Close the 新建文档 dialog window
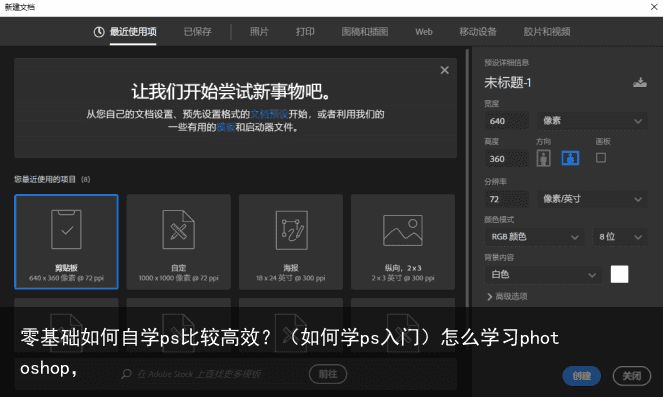The height and width of the screenshot is (397, 663). click(654, 7)
